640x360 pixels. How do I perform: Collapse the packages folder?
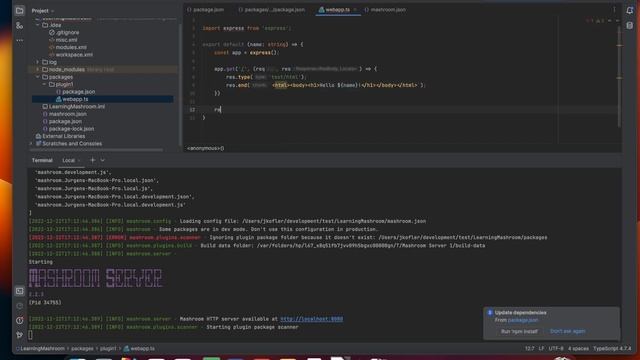tap(38, 77)
